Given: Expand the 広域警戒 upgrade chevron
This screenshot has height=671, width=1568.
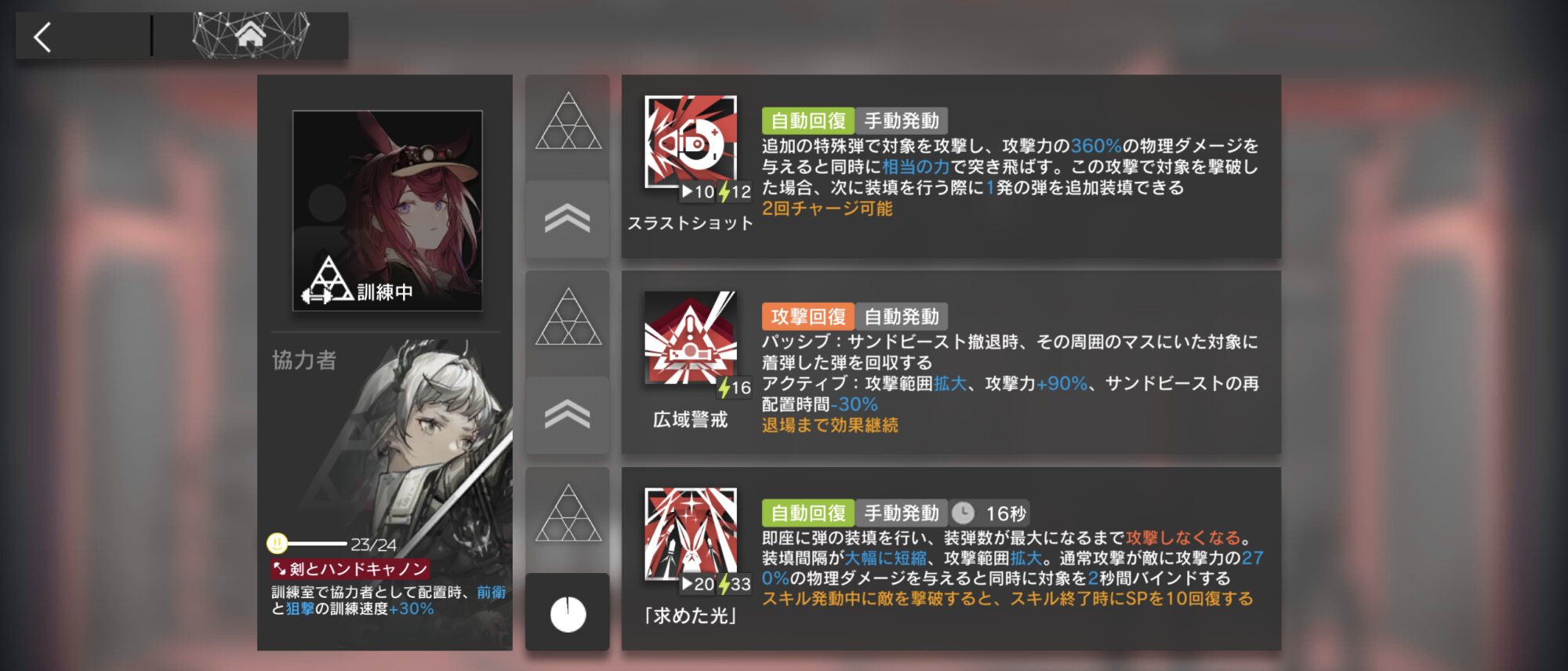Looking at the screenshot, I should (568, 415).
